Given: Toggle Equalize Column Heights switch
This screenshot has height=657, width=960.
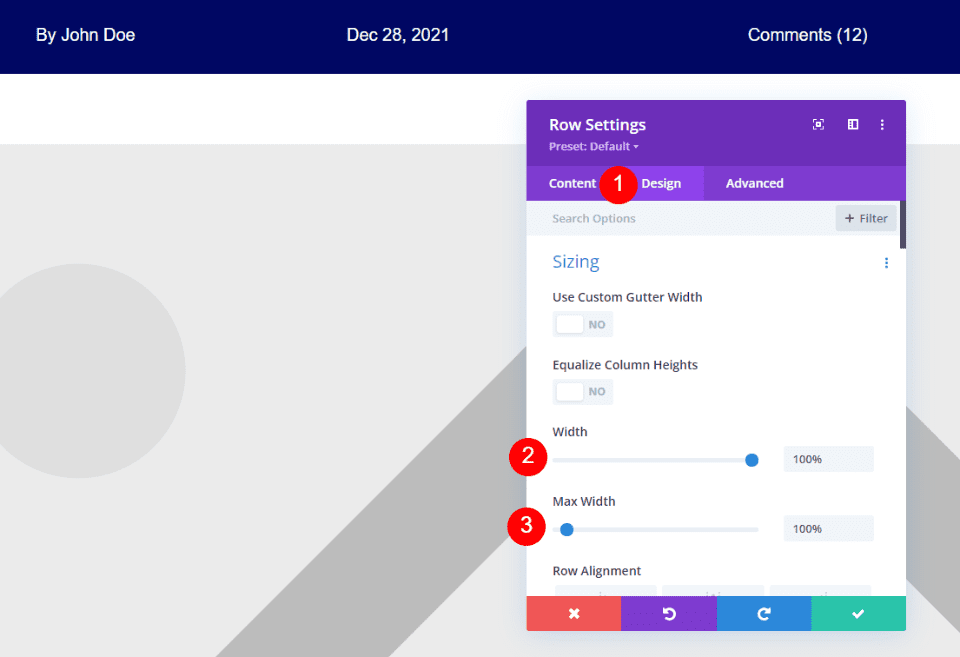Looking at the screenshot, I should [582, 392].
